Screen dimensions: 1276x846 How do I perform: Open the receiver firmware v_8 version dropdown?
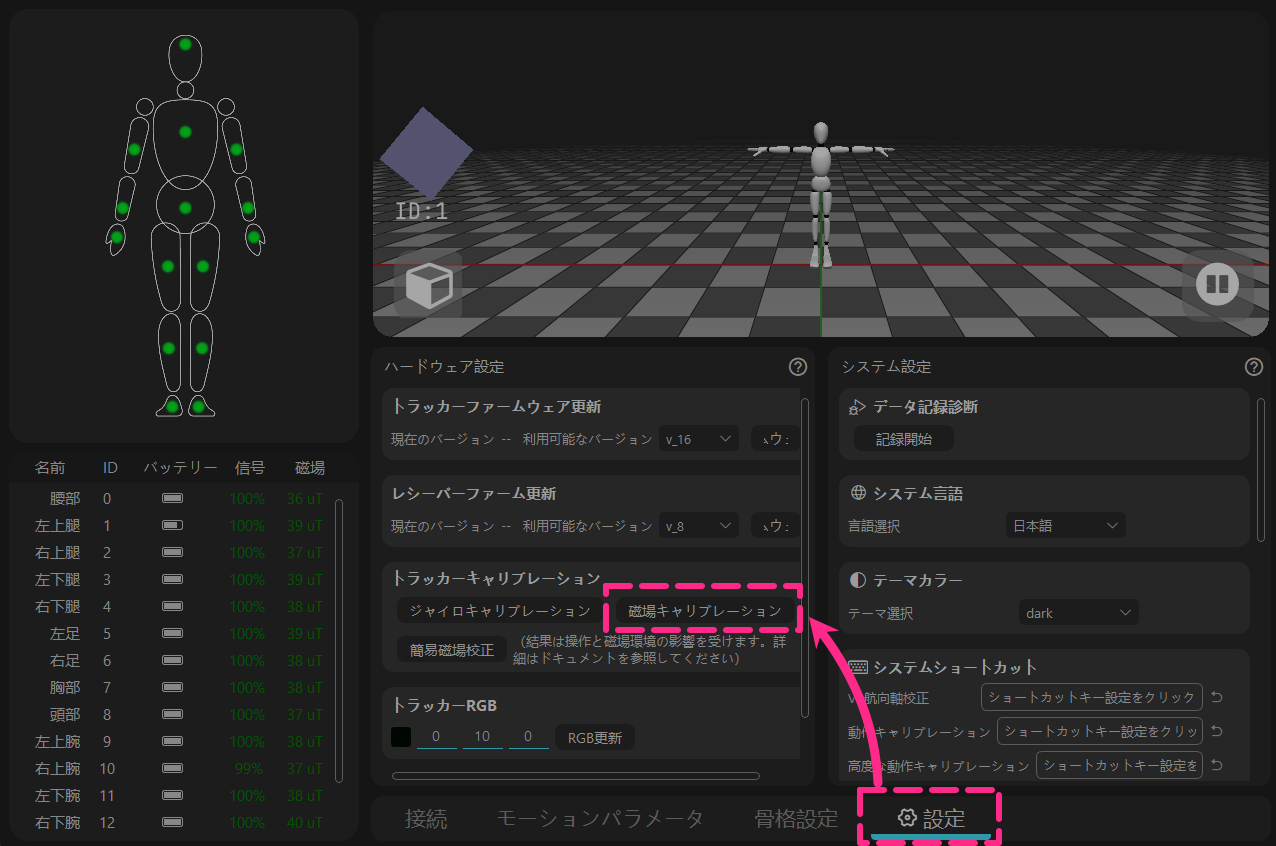698,525
